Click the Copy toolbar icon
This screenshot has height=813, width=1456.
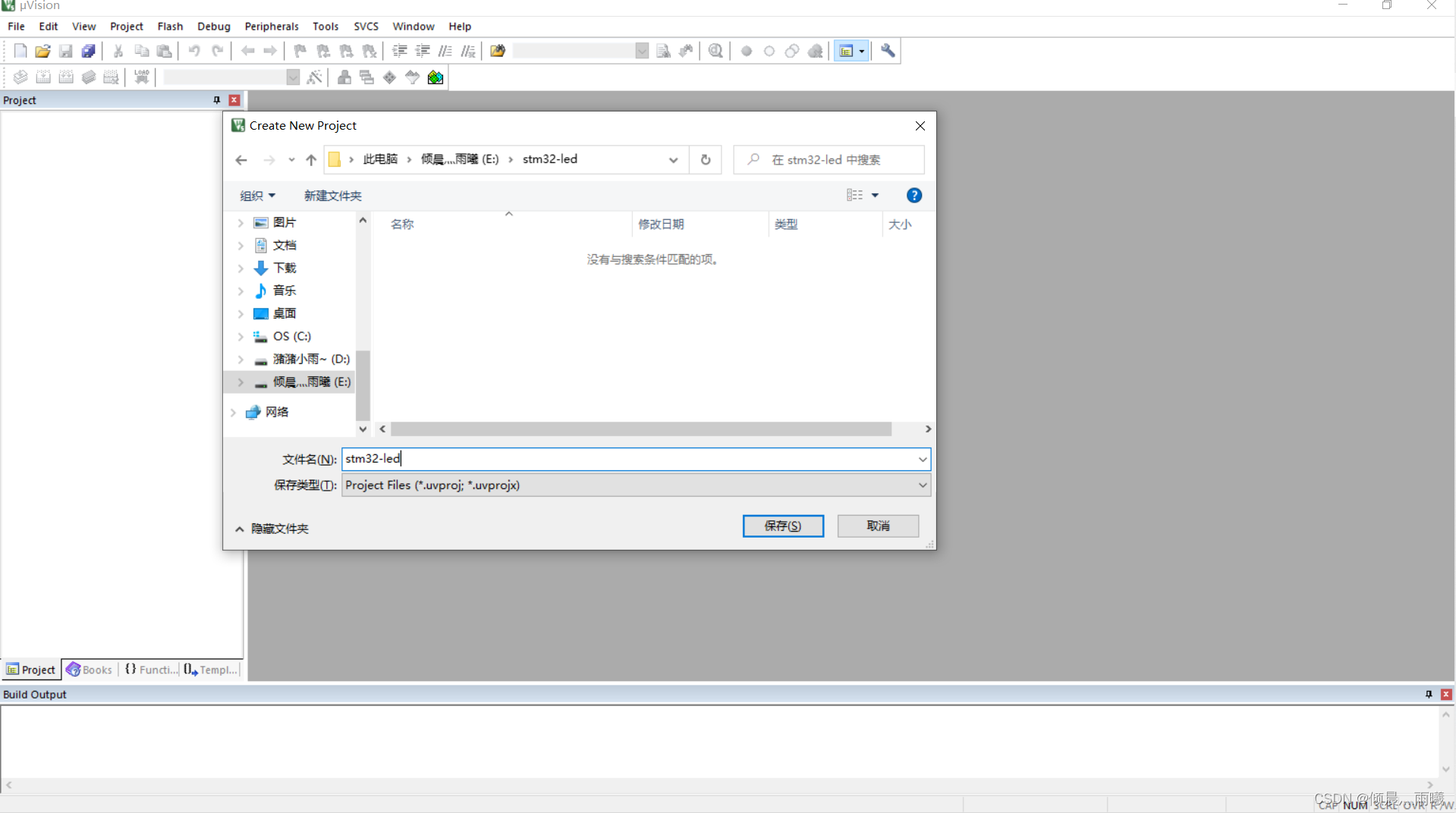click(x=141, y=51)
